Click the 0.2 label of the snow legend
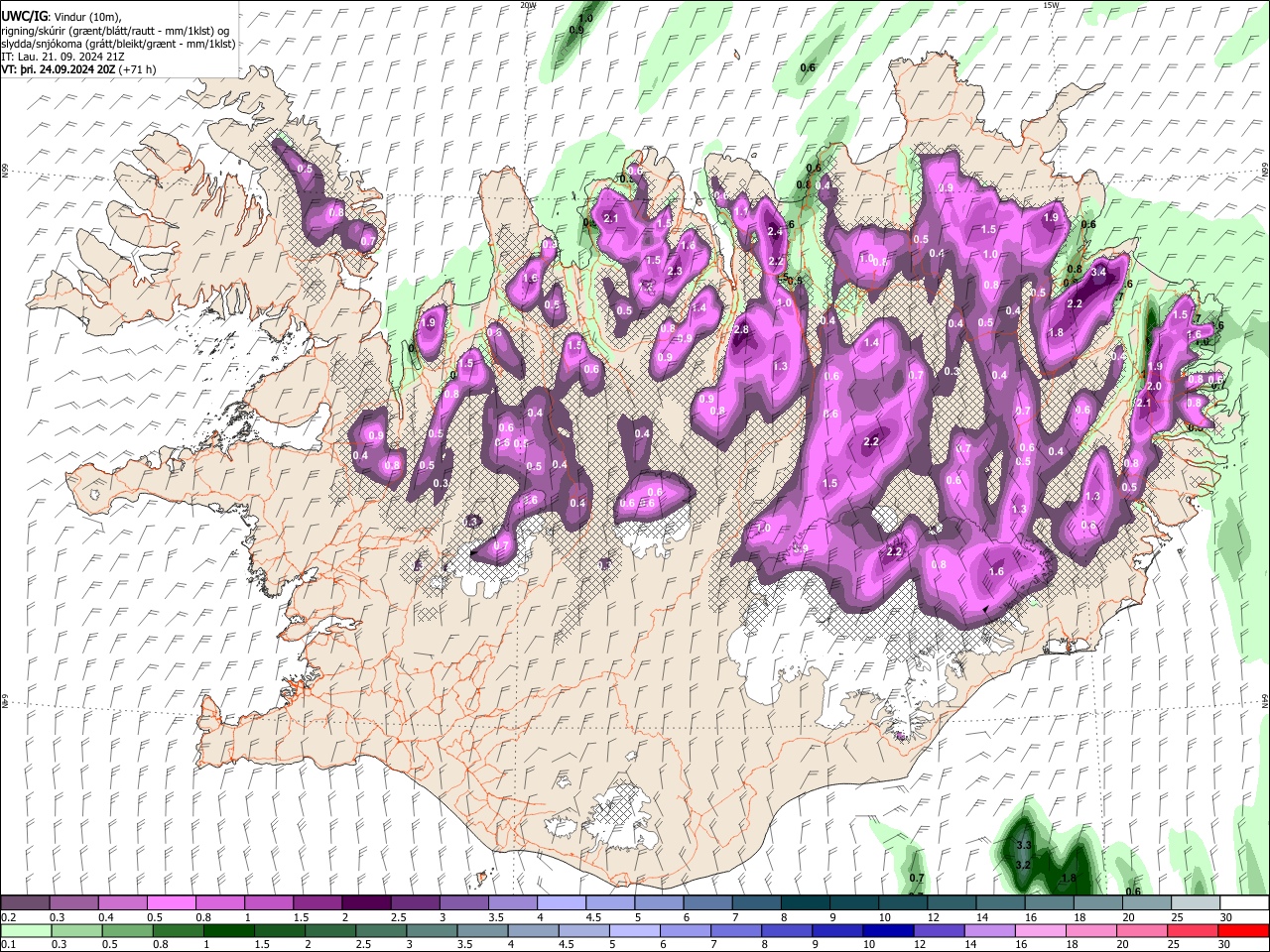 (x=8, y=916)
